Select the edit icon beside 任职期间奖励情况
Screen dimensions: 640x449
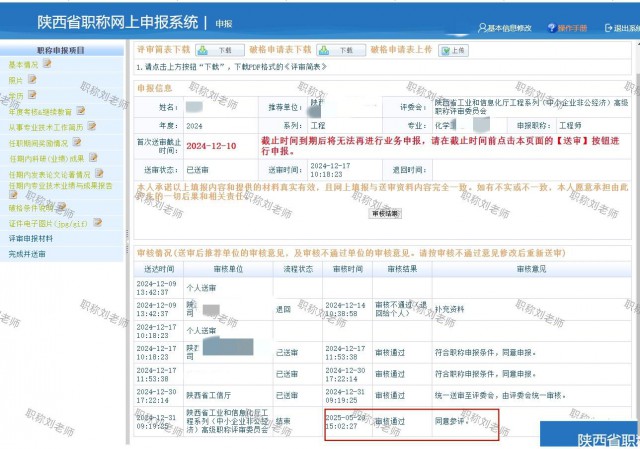tap(77, 143)
